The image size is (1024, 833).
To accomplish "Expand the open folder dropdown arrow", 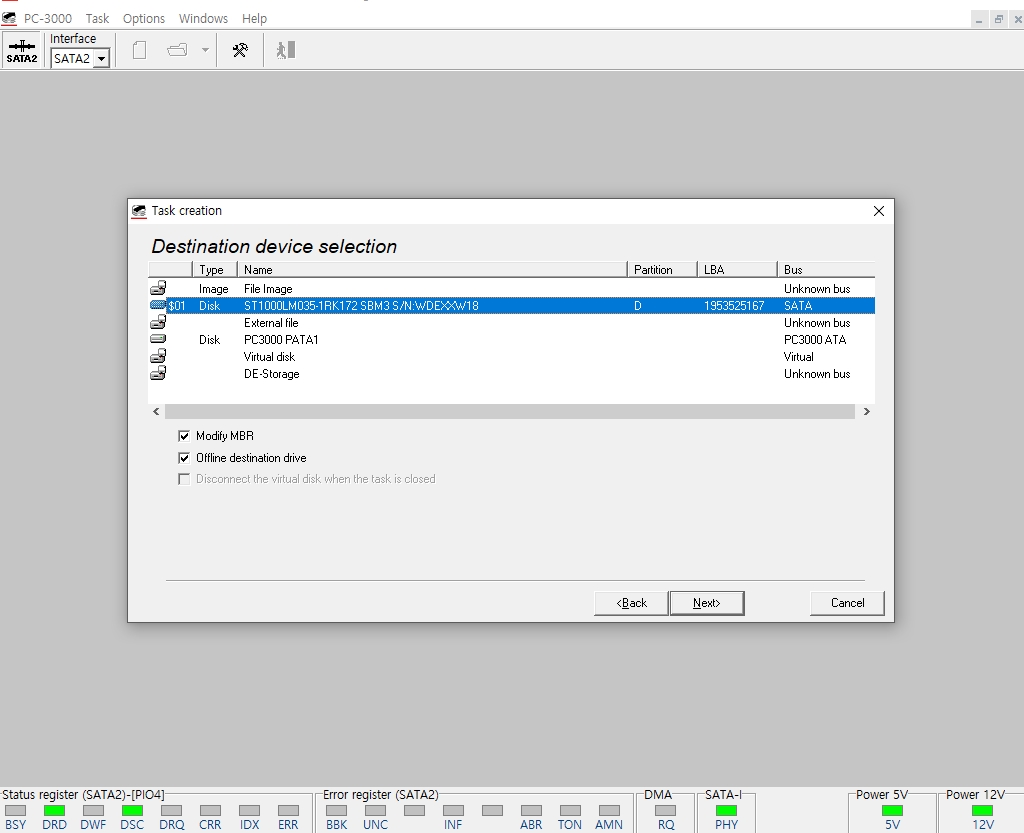I will click(205, 50).
